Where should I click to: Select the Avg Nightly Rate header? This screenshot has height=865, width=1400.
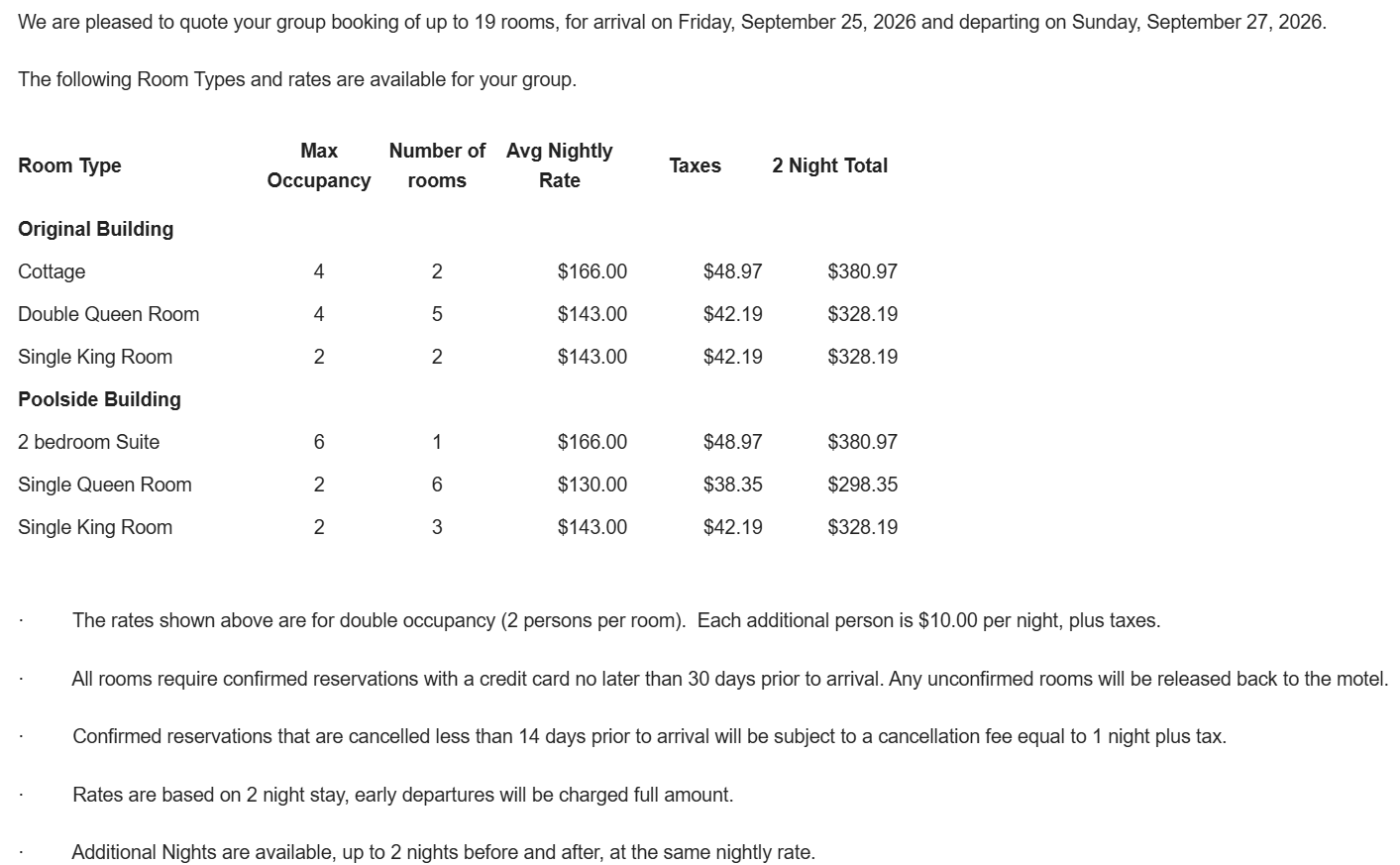coord(560,165)
